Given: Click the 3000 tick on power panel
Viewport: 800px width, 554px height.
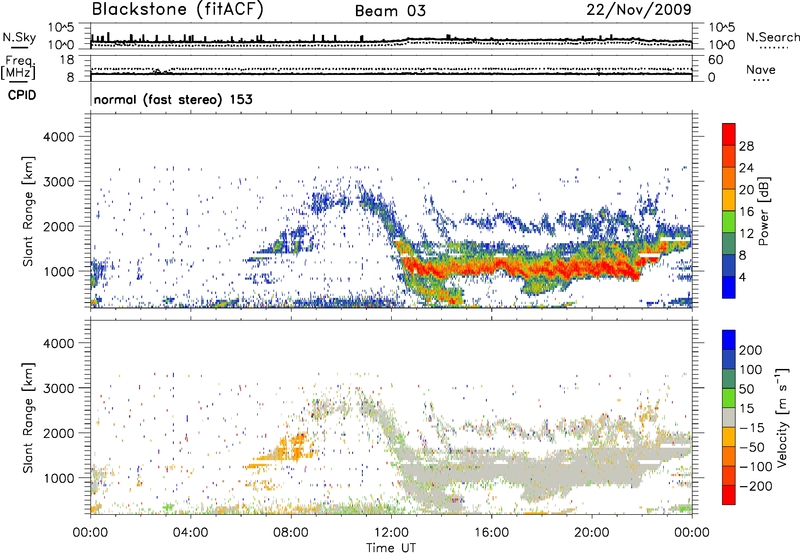Looking at the screenshot, I should tap(59, 182).
